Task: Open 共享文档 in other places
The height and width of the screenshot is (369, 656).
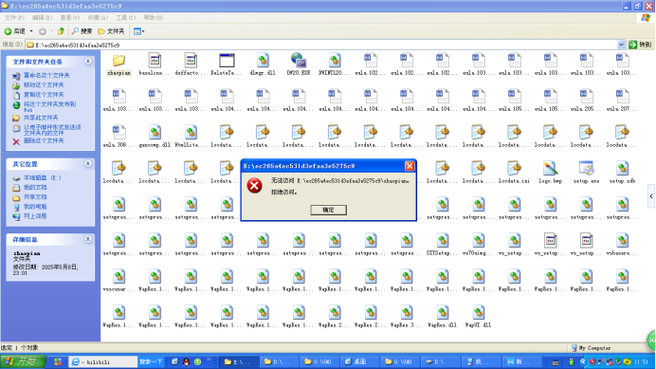Action: (35, 197)
